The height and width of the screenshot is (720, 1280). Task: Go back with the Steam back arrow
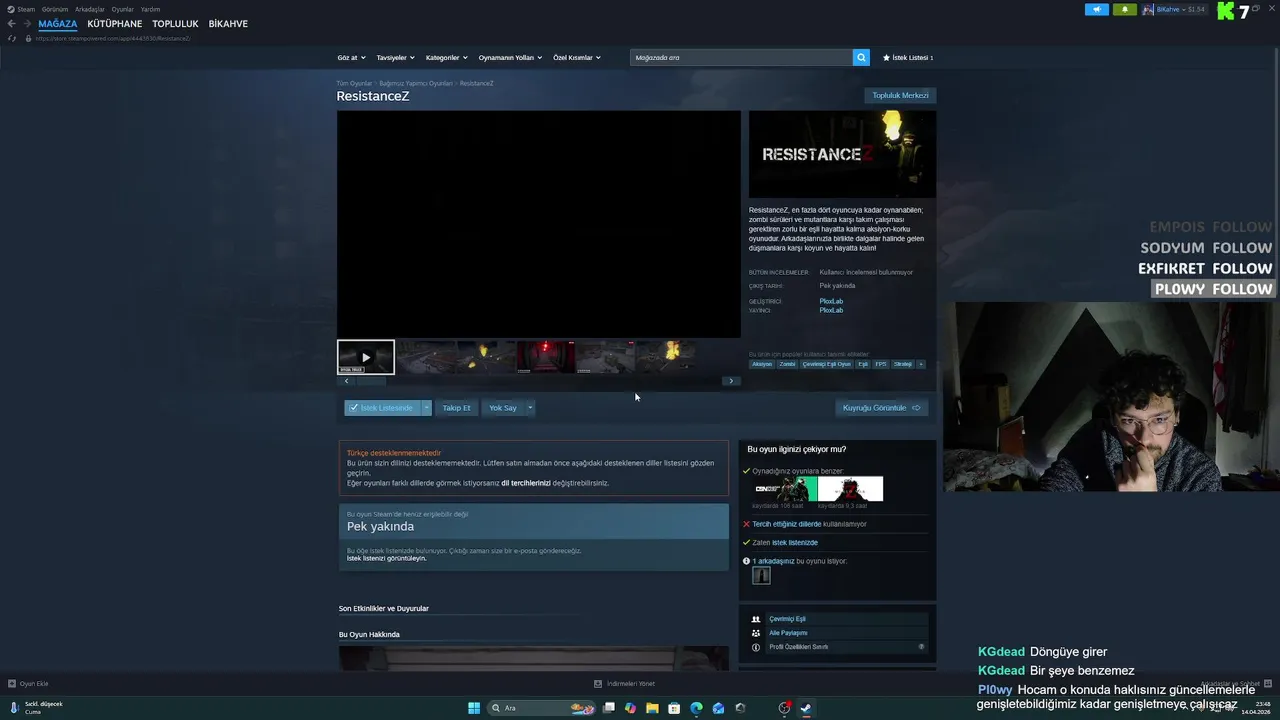[11, 23]
